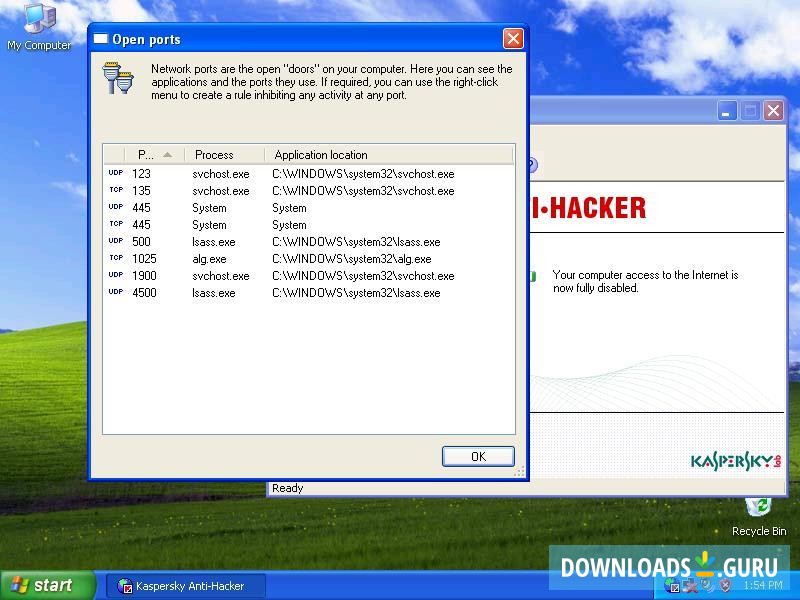Select the TCP icon for port 135

pos(116,190)
